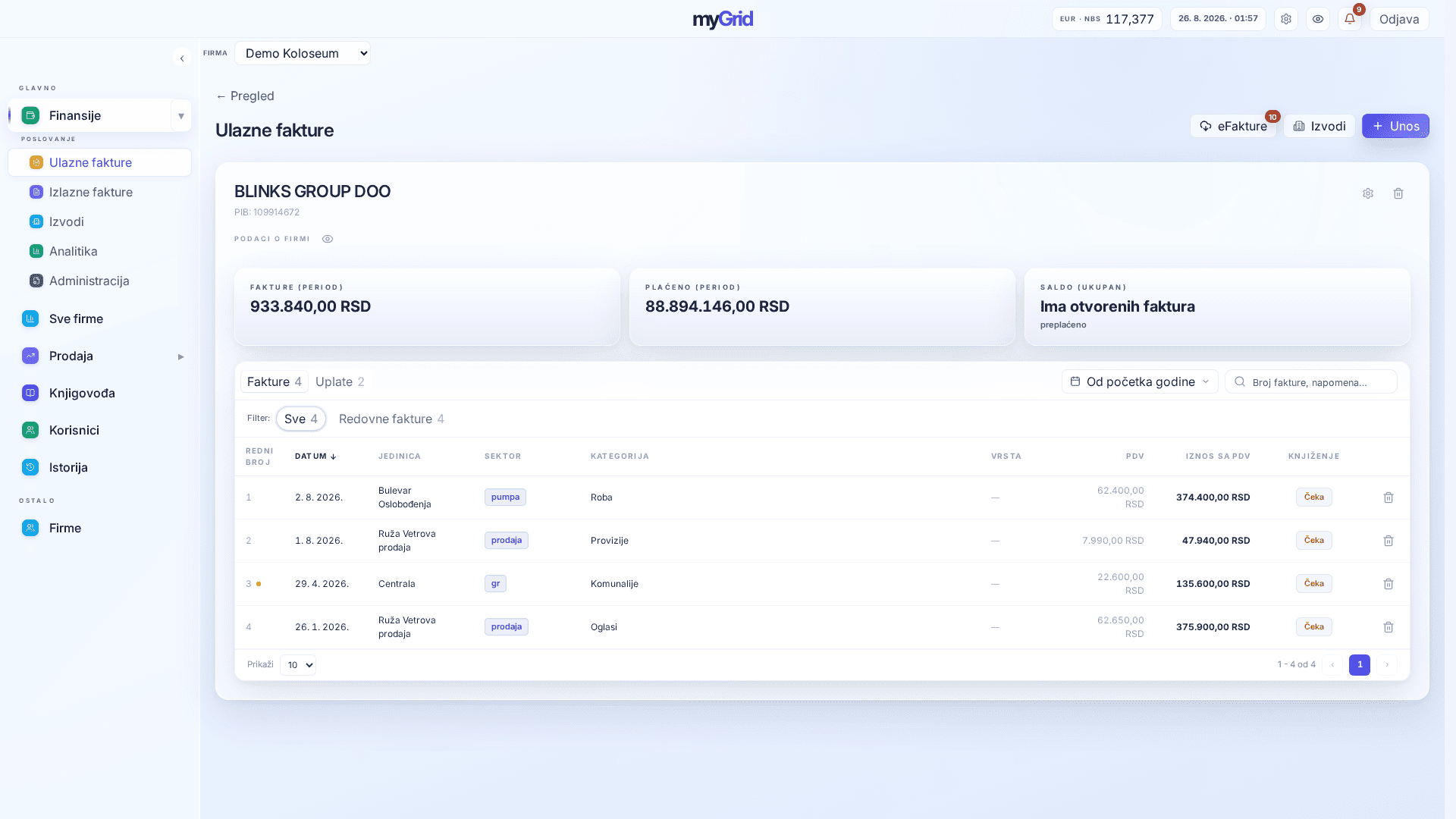The height and width of the screenshot is (819, 1456).
Task: Click the Ulazne fakture sidebar icon
Action: (x=36, y=162)
